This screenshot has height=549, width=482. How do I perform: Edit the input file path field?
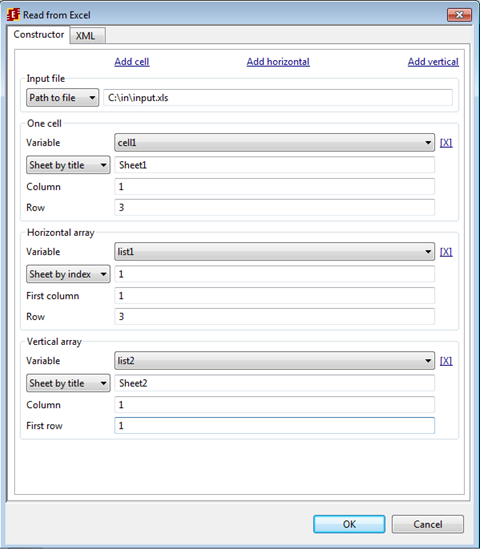click(278, 98)
